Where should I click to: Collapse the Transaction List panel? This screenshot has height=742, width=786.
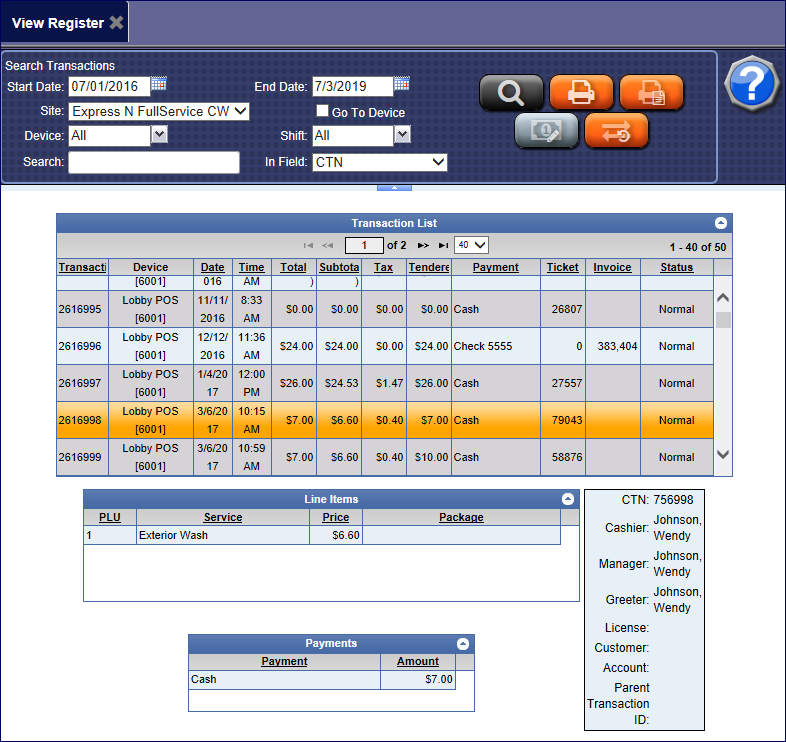[721, 223]
